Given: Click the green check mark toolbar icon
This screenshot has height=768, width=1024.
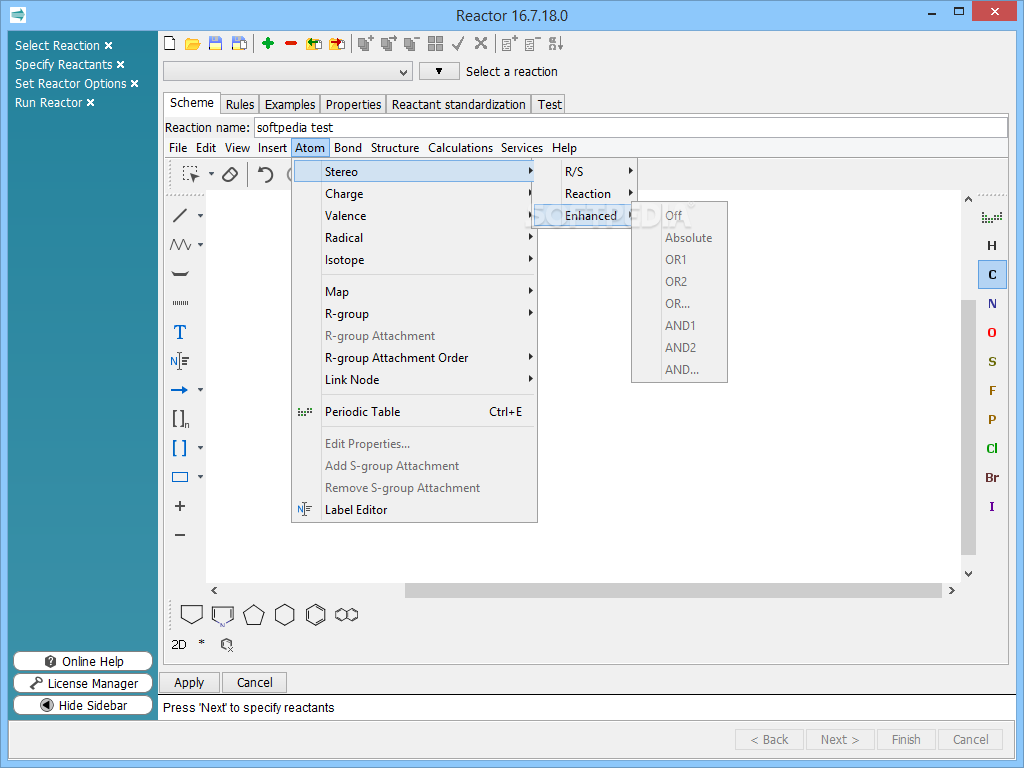Looking at the screenshot, I should coord(458,44).
